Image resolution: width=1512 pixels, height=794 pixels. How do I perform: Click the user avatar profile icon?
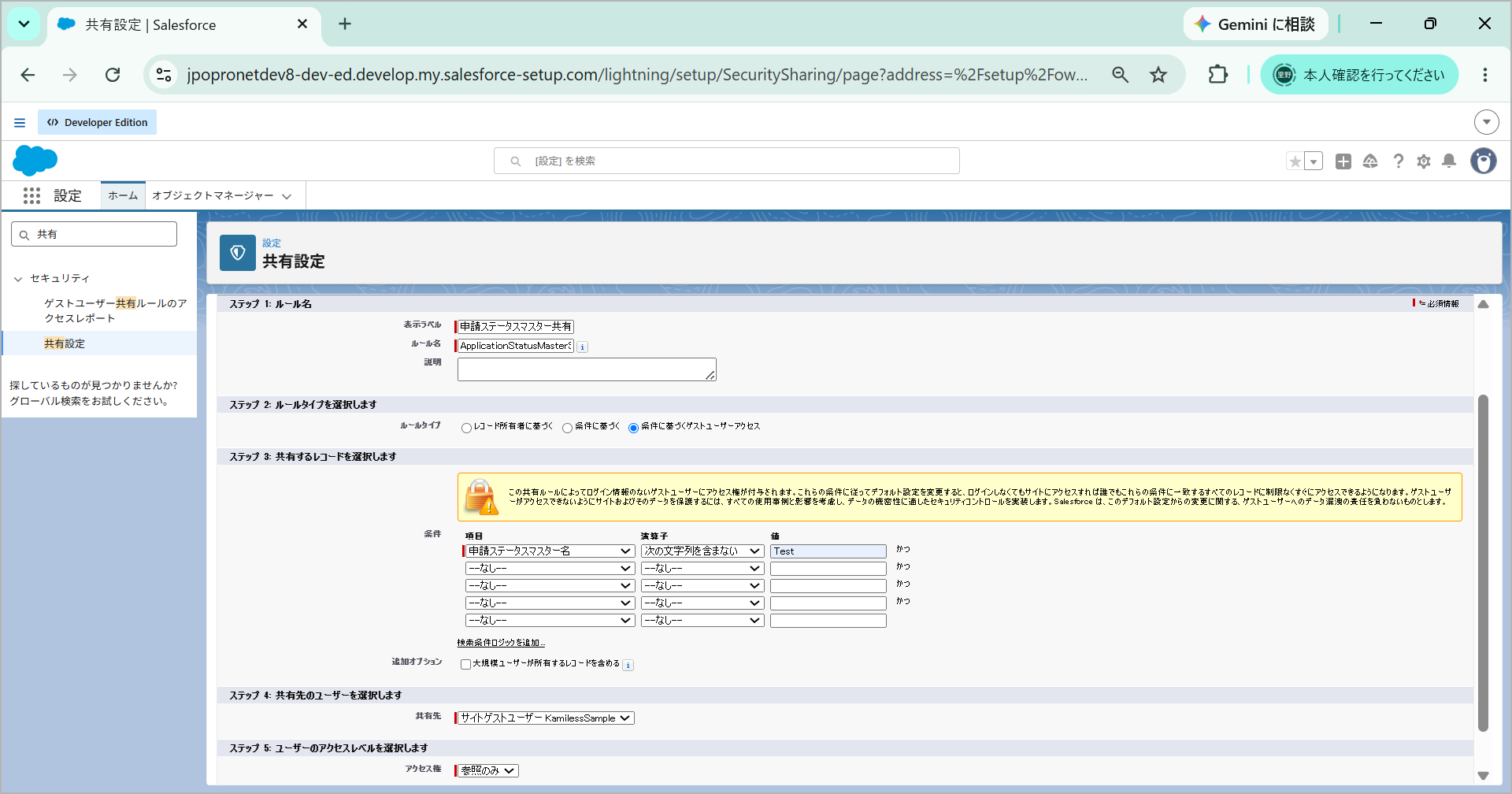click(1484, 161)
